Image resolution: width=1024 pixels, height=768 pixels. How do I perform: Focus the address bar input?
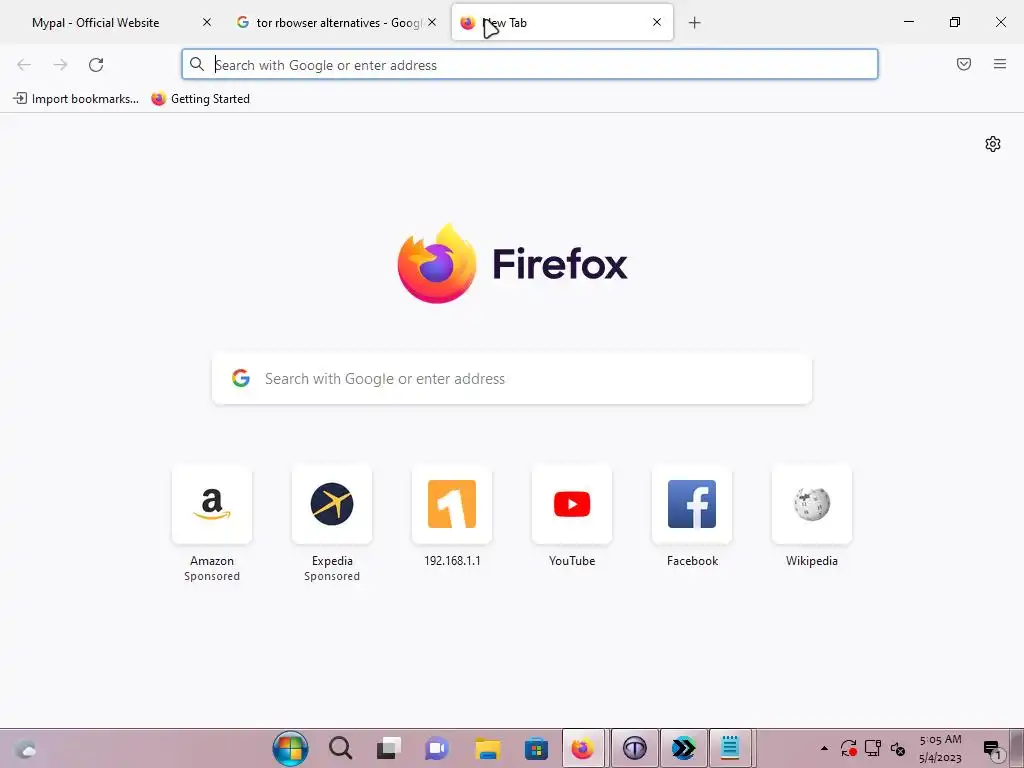click(x=530, y=65)
